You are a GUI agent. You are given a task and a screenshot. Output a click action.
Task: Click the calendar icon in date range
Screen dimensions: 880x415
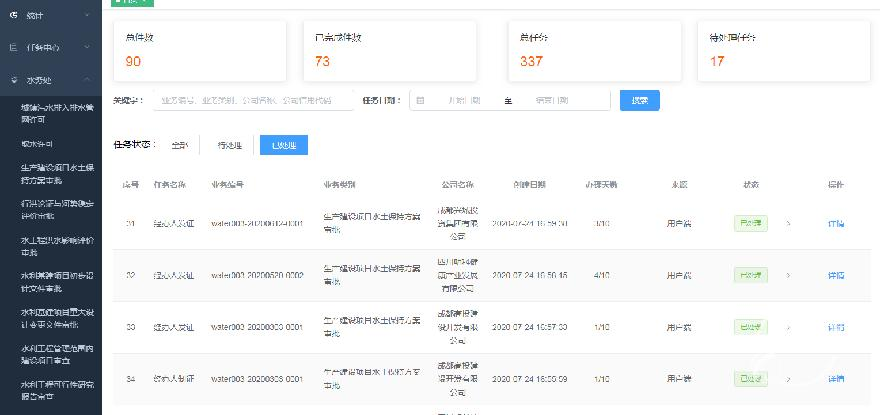pyautogui.click(x=420, y=101)
